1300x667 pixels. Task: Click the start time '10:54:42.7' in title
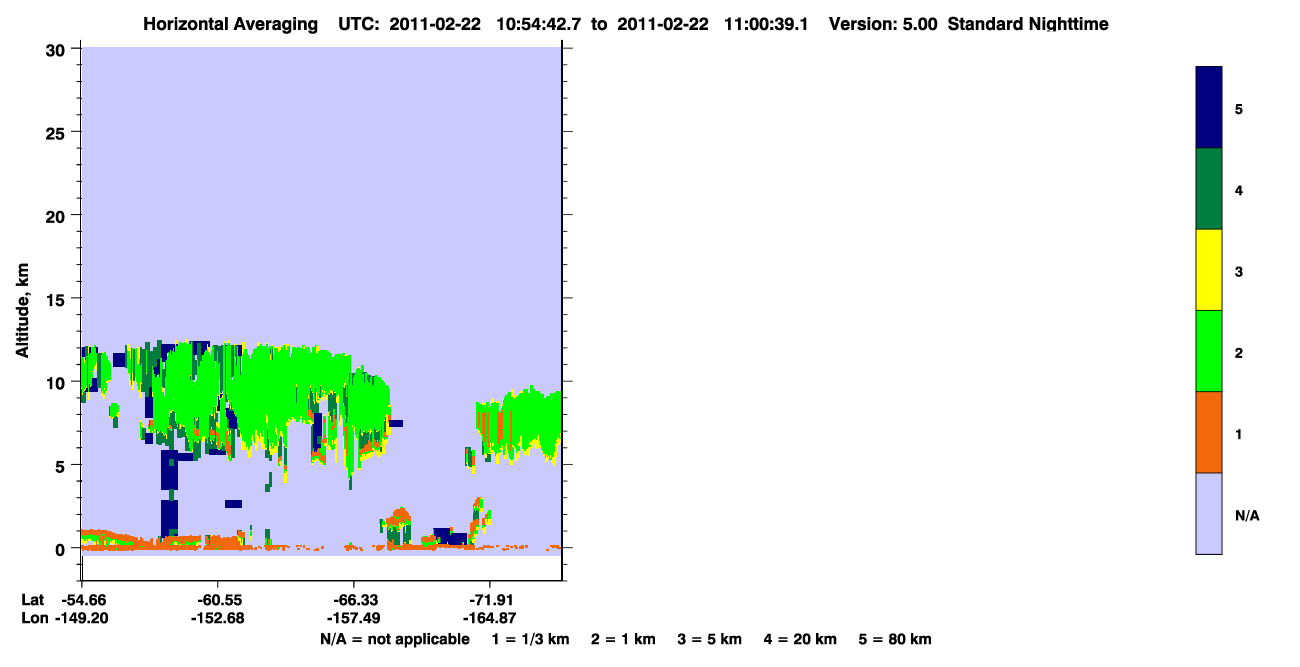coord(538,24)
